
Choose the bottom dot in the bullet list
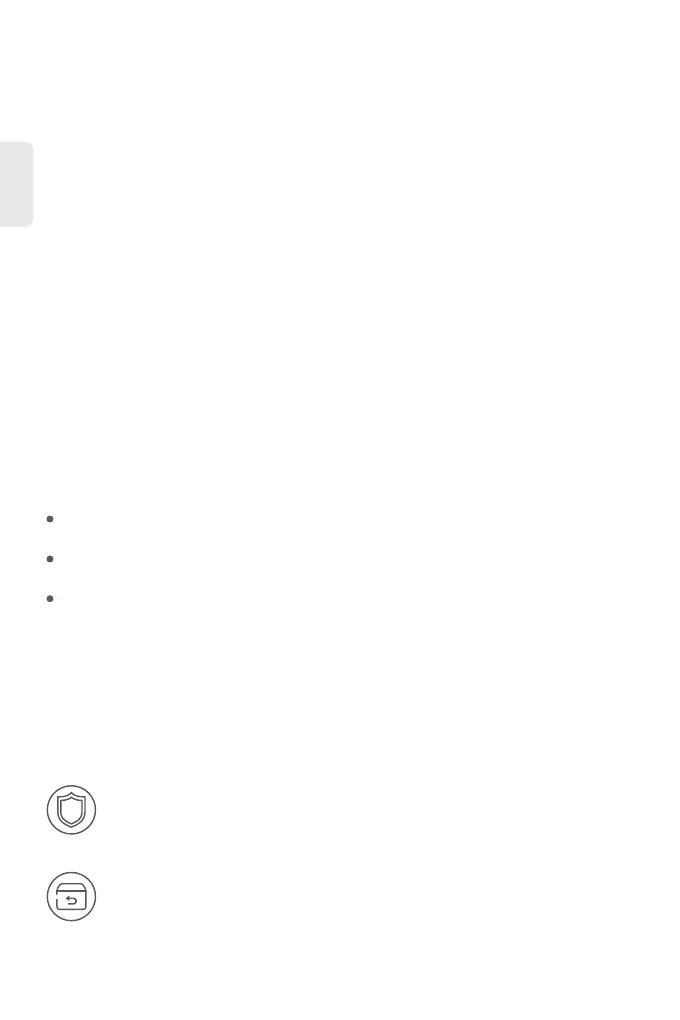coord(50,598)
